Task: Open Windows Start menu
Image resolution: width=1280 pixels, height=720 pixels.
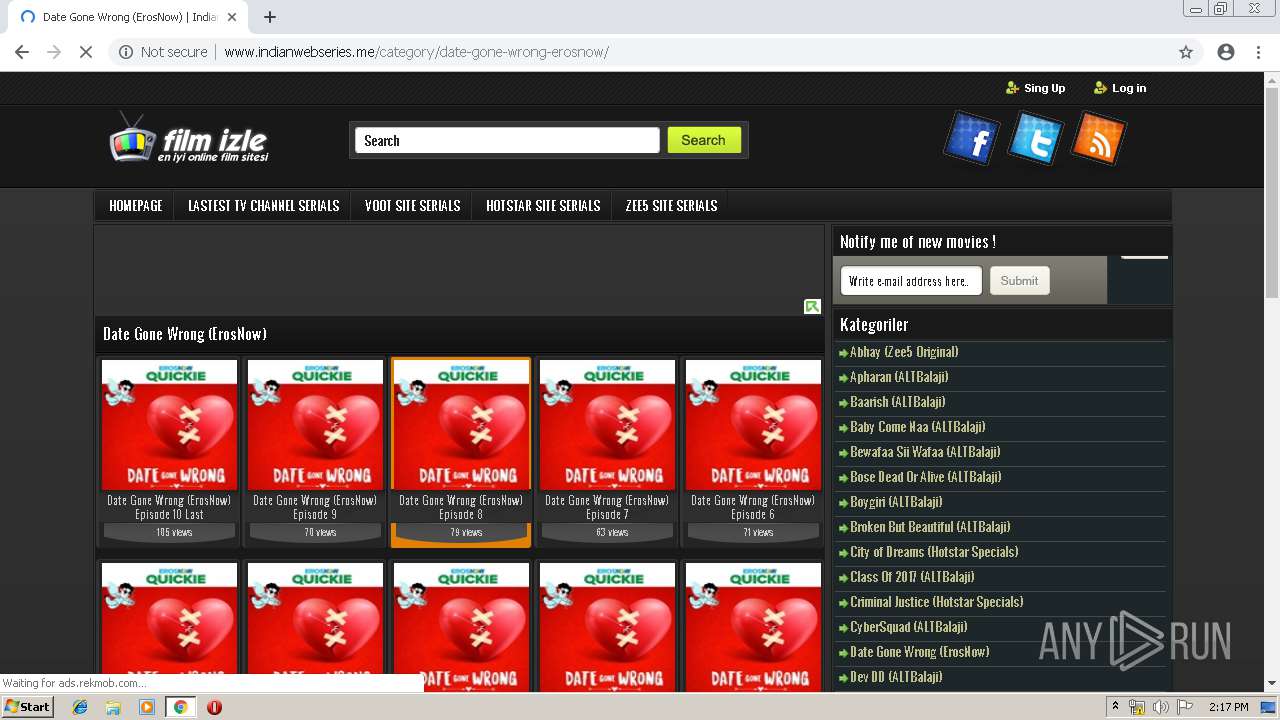Action: (27, 707)
